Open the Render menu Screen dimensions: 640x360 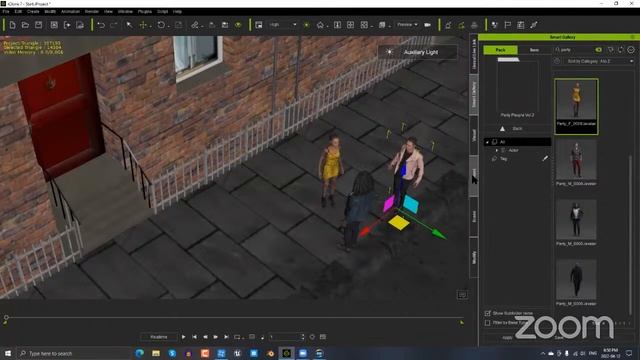[x=91, y=11]
